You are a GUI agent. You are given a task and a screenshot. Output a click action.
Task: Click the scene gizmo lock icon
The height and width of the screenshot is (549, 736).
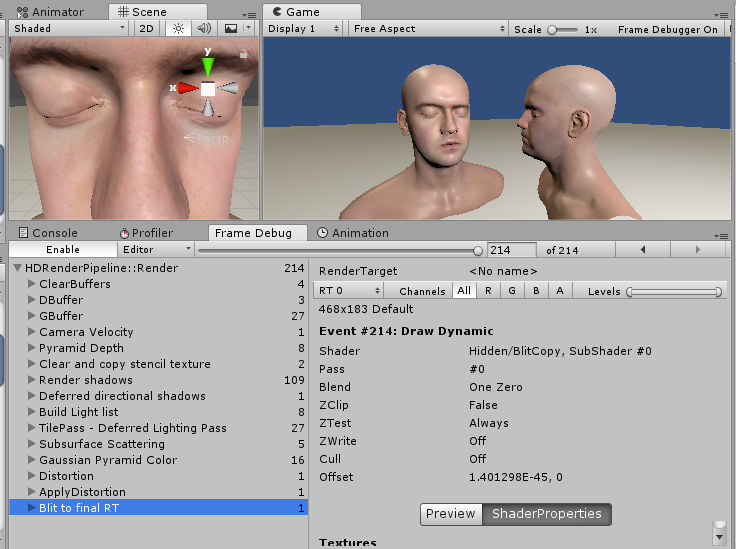[243, 53]
